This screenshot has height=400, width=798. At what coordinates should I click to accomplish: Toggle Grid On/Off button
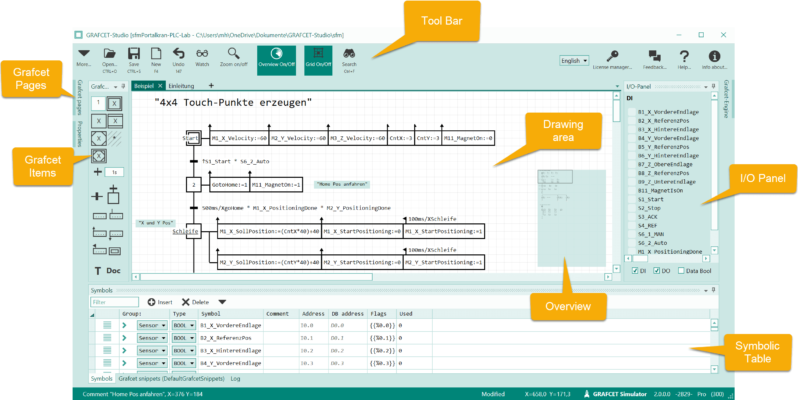click(x=318, y=61)
